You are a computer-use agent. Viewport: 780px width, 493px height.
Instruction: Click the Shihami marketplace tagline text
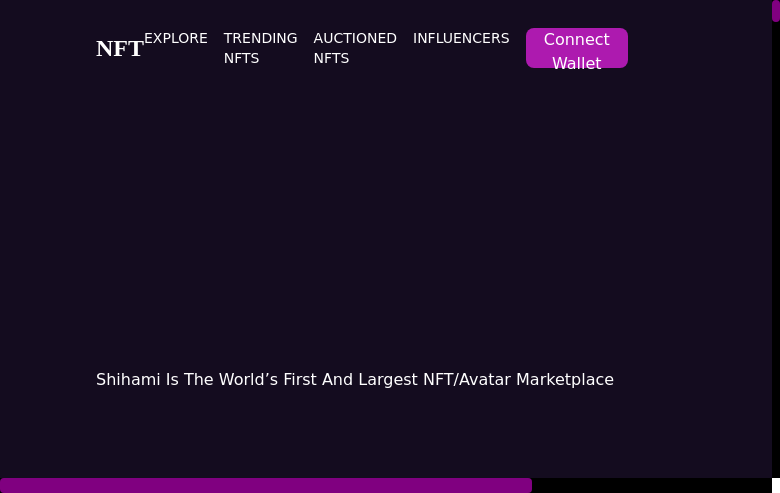pos(355,380)
